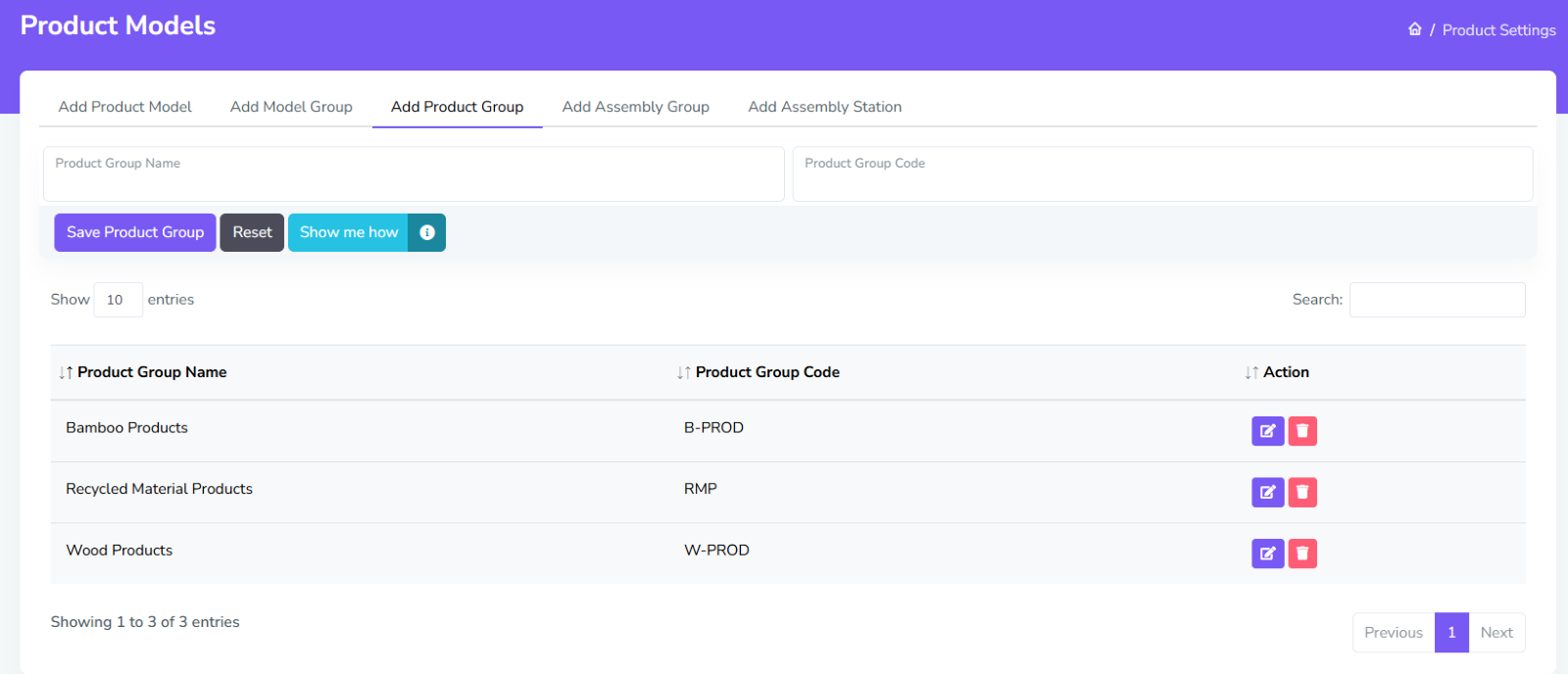
Task: Sort table by Product Group Name
Action: [151, 372]
